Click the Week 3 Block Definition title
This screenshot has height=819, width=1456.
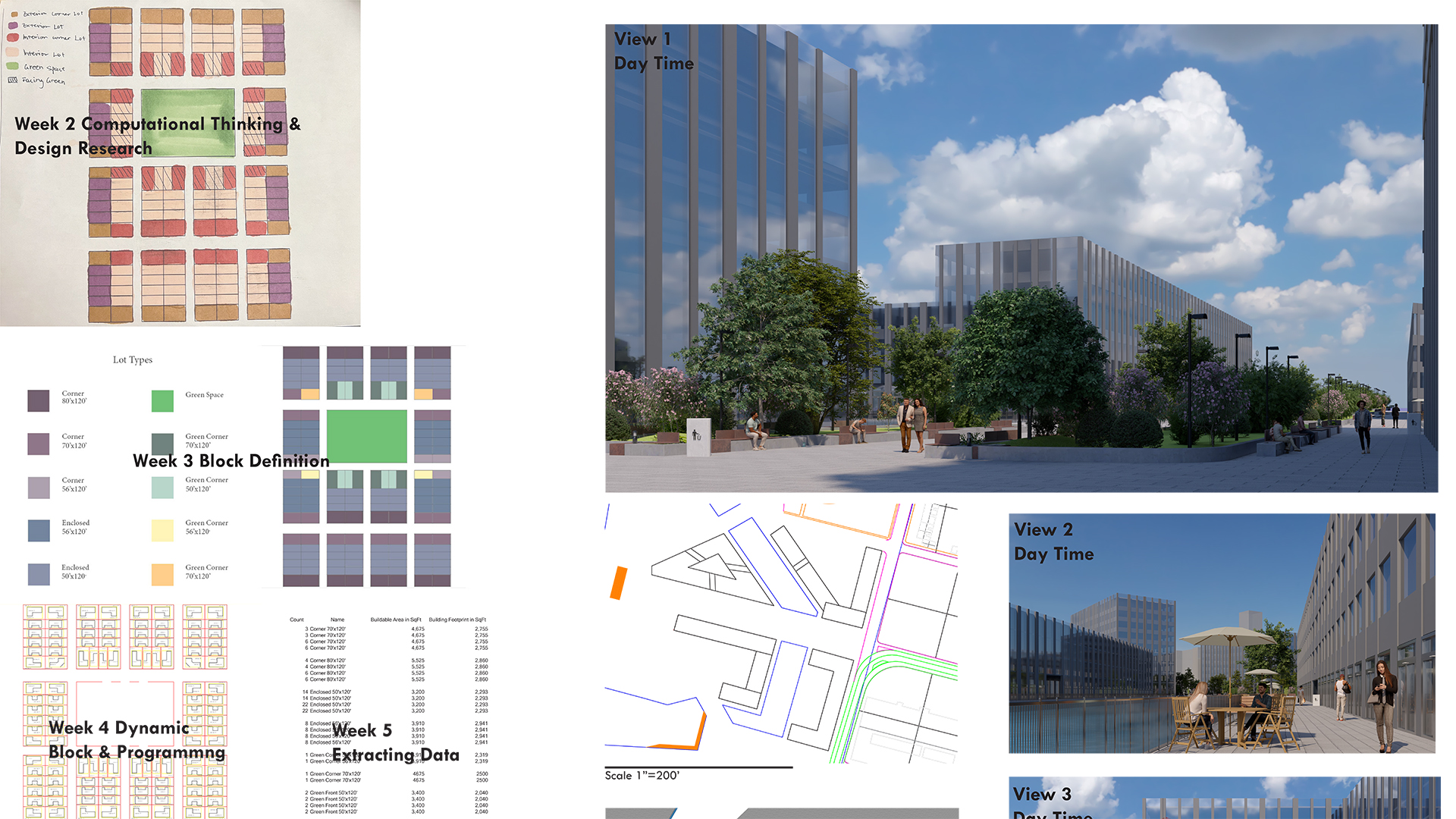coord(231,461)
